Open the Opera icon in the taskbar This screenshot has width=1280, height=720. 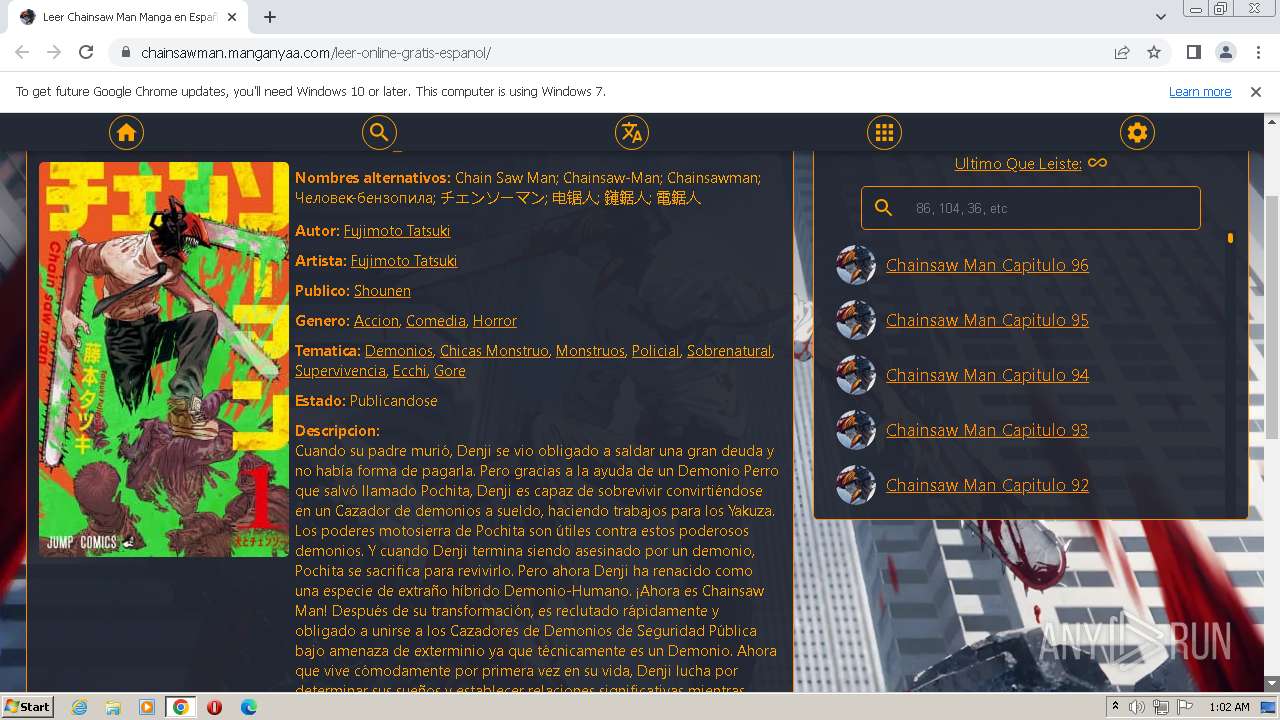(x=214, y=707)
